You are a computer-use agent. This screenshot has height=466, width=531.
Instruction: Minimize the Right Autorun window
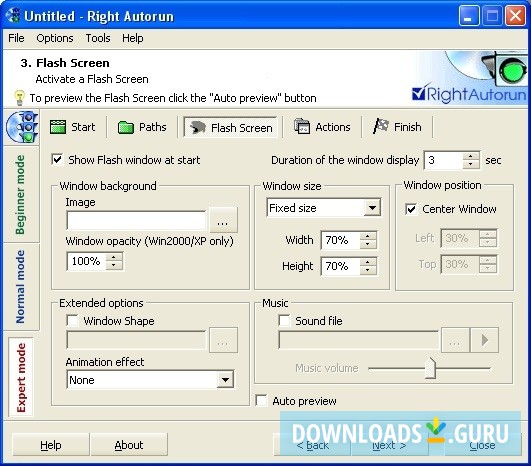point(469,16)
